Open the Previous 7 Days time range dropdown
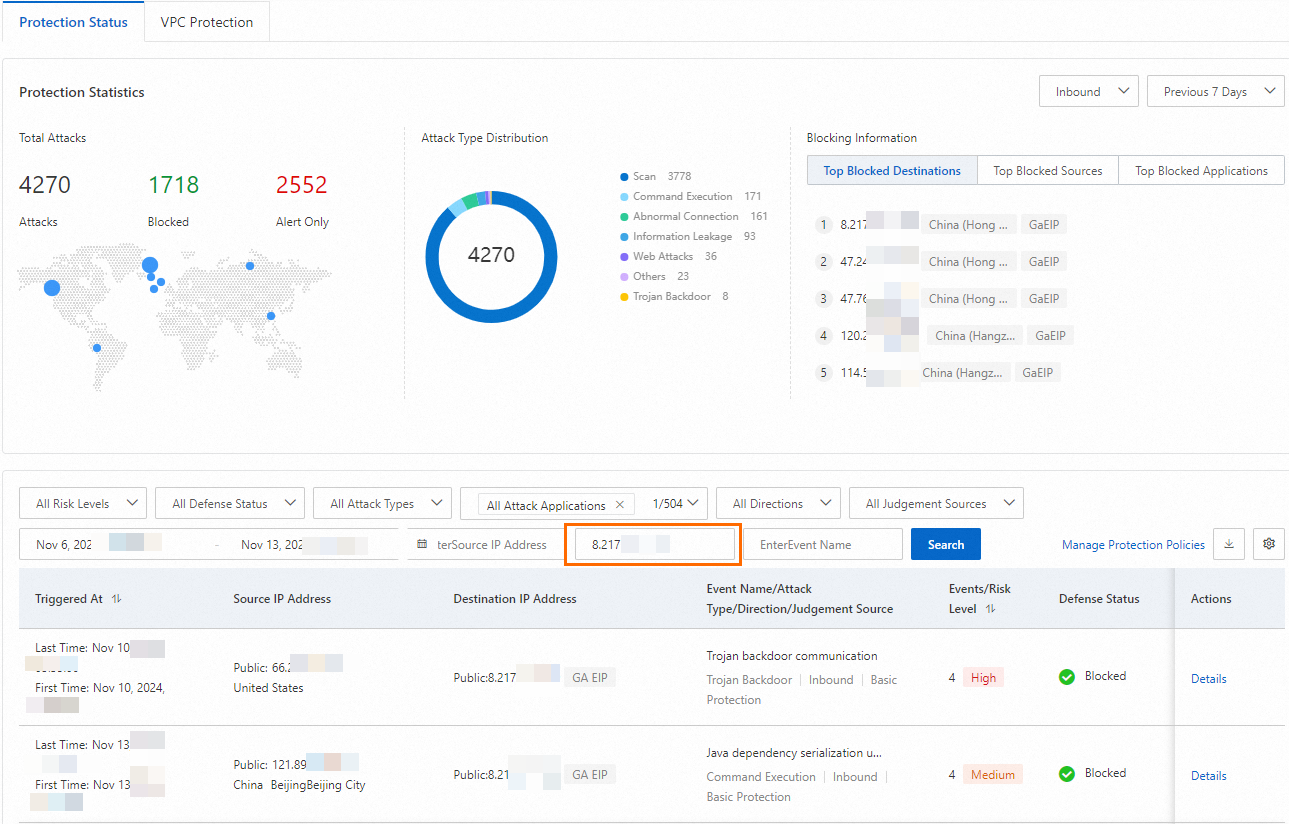 (1215, 92)
